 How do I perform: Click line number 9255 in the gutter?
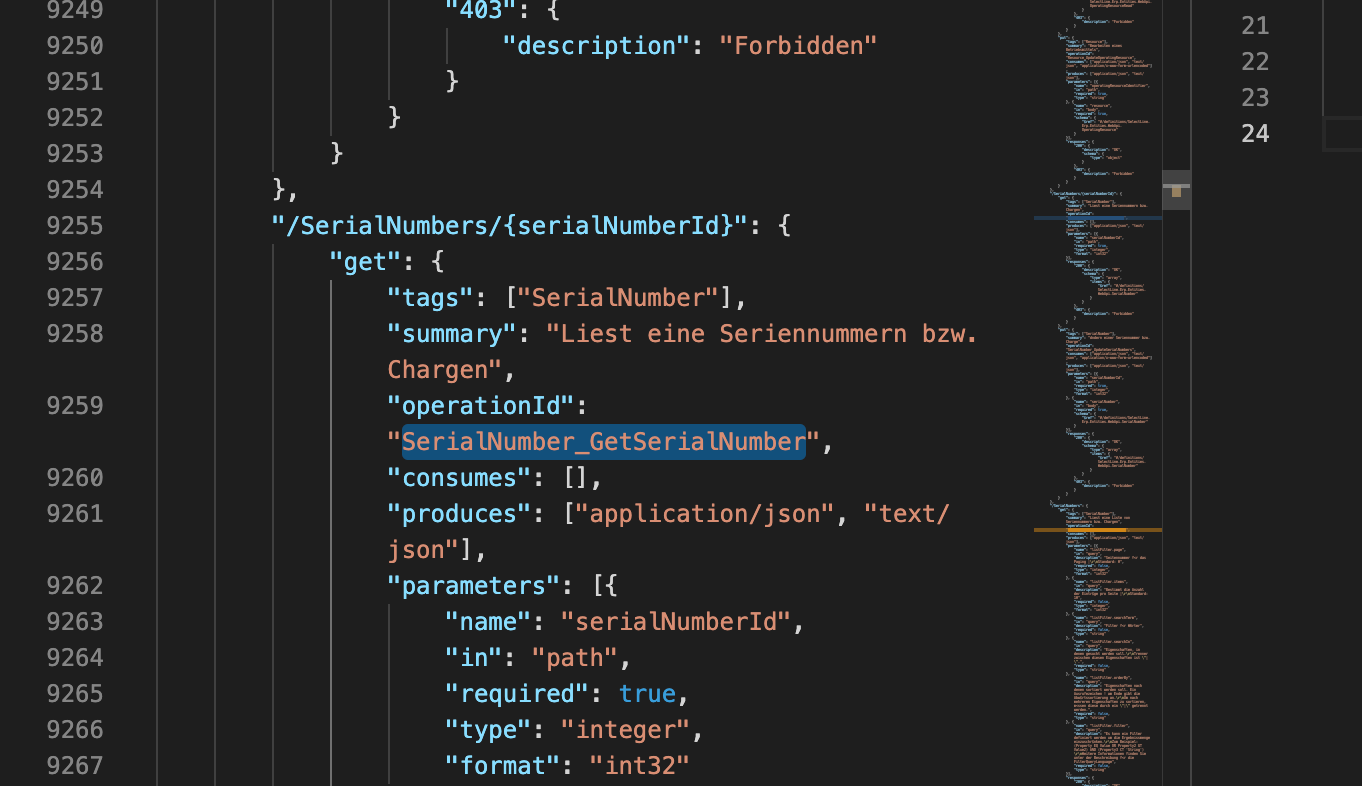[75, 225]
